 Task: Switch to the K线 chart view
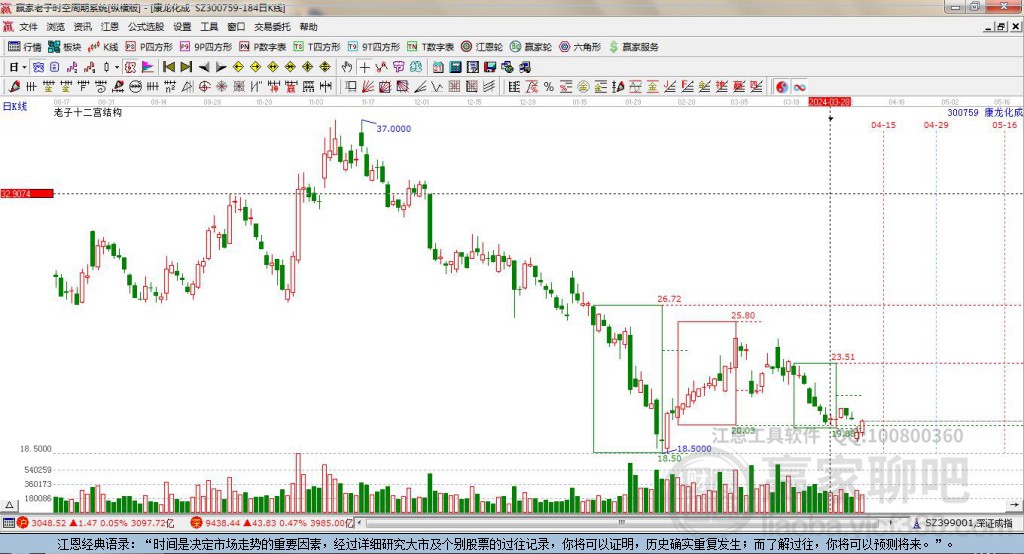tap(103, 47)
